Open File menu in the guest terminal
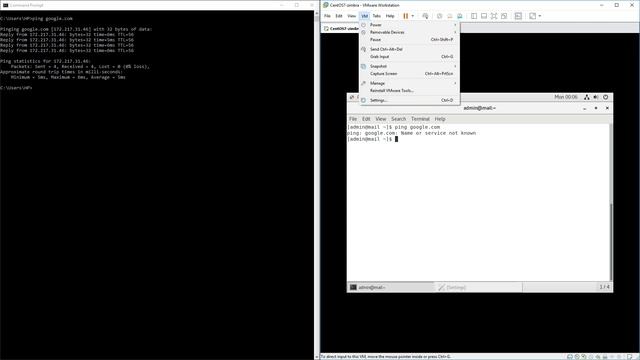This screenshot has height=360, width=640. (353, 119)
